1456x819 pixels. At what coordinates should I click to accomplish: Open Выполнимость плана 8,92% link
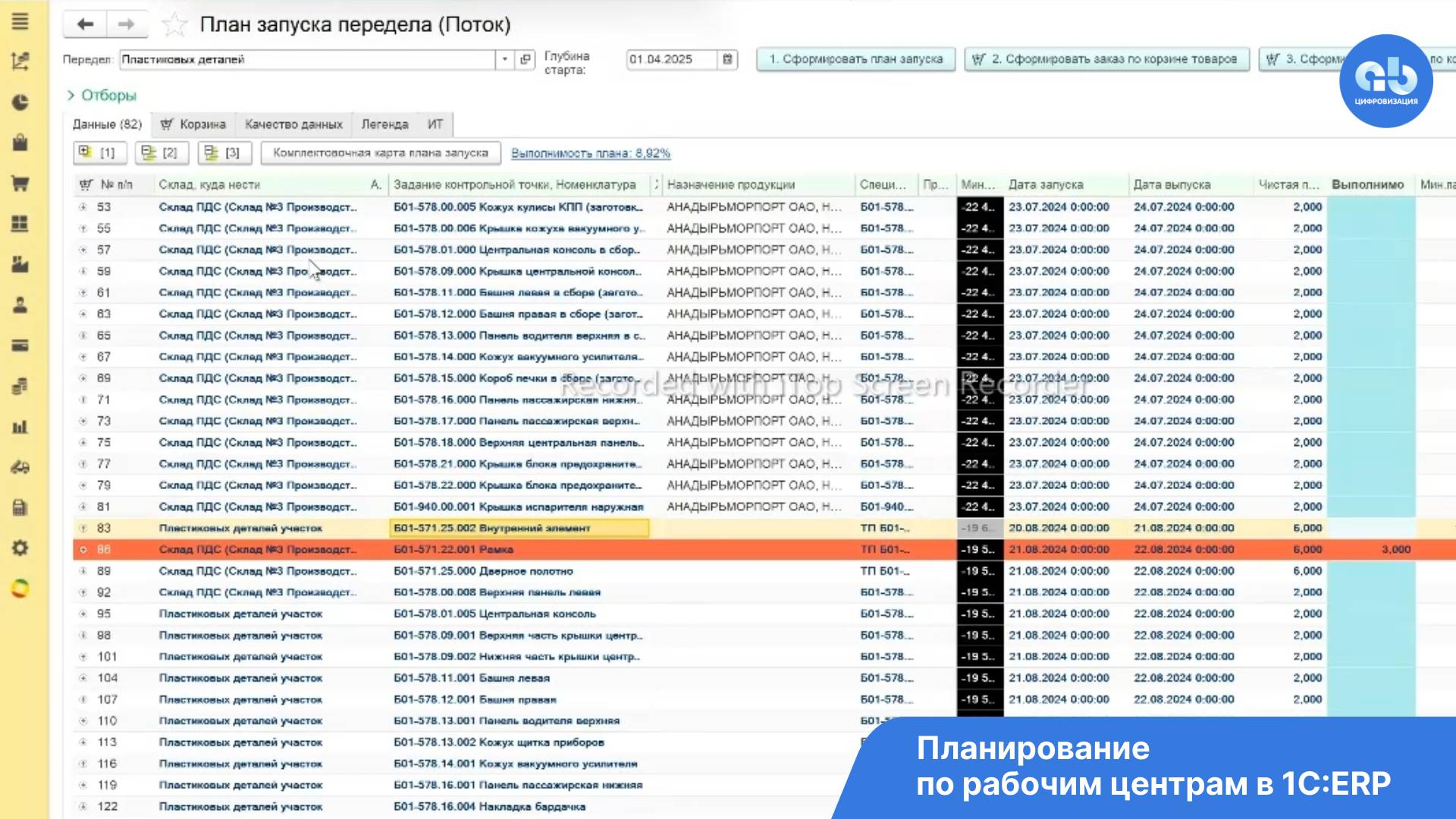[590, 153]
